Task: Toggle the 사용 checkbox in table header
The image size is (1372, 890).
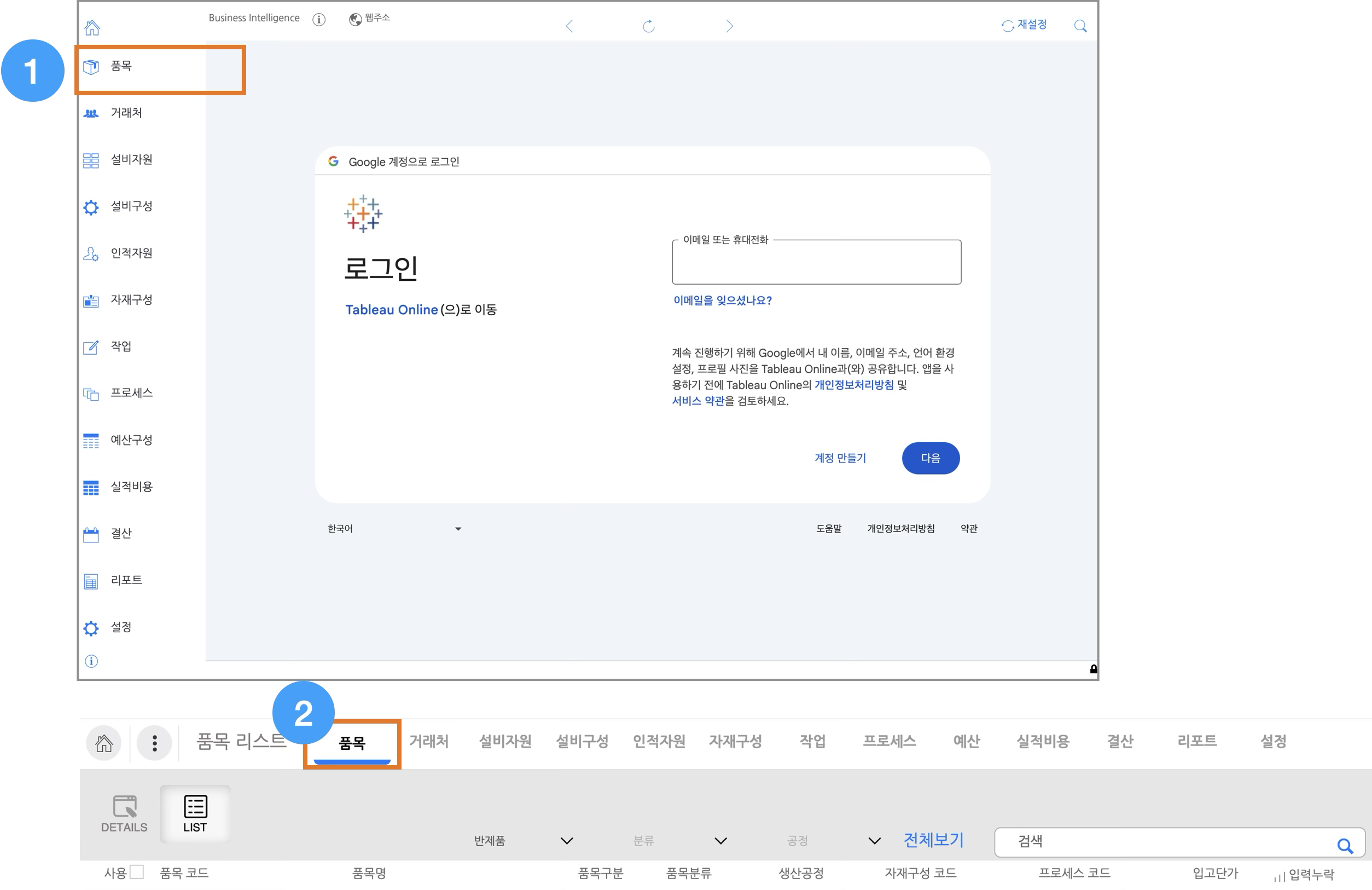Action: pos(137,871)
